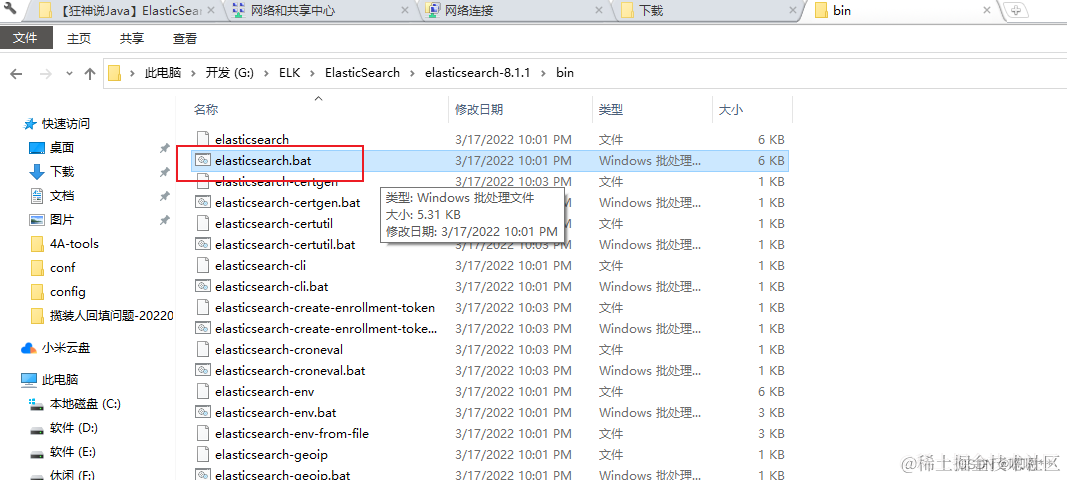Click the 此电脑 computer icon in sidebar
1067x480 pixels.
29,379
